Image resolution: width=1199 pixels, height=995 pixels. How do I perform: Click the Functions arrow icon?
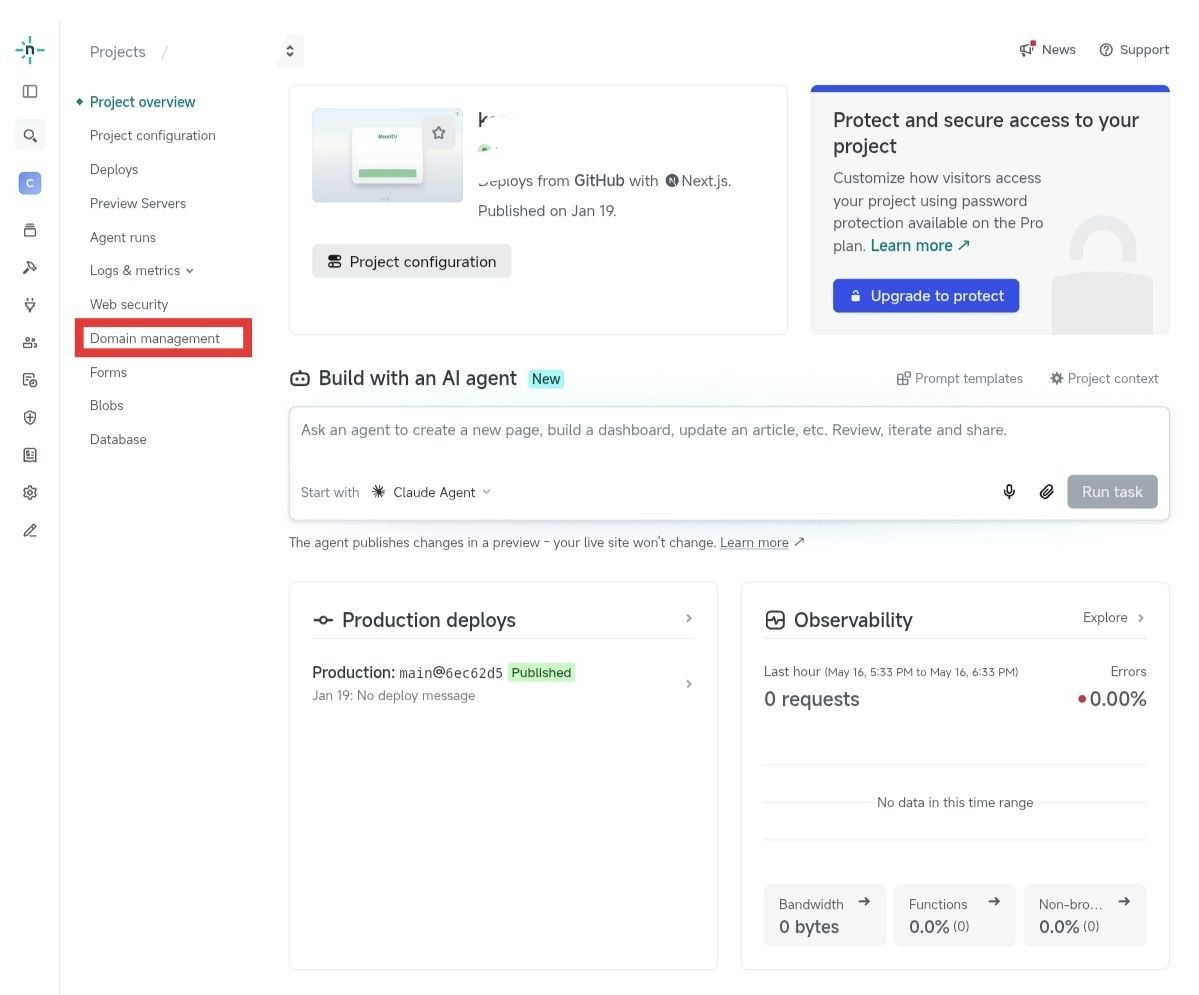tap(994, 902)
